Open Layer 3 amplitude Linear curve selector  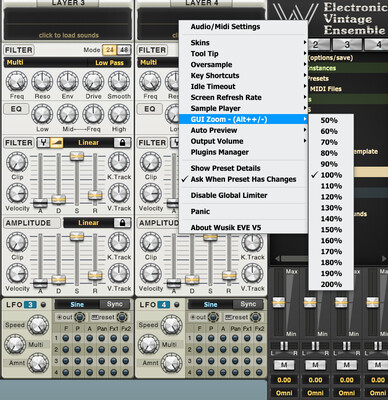88,223
